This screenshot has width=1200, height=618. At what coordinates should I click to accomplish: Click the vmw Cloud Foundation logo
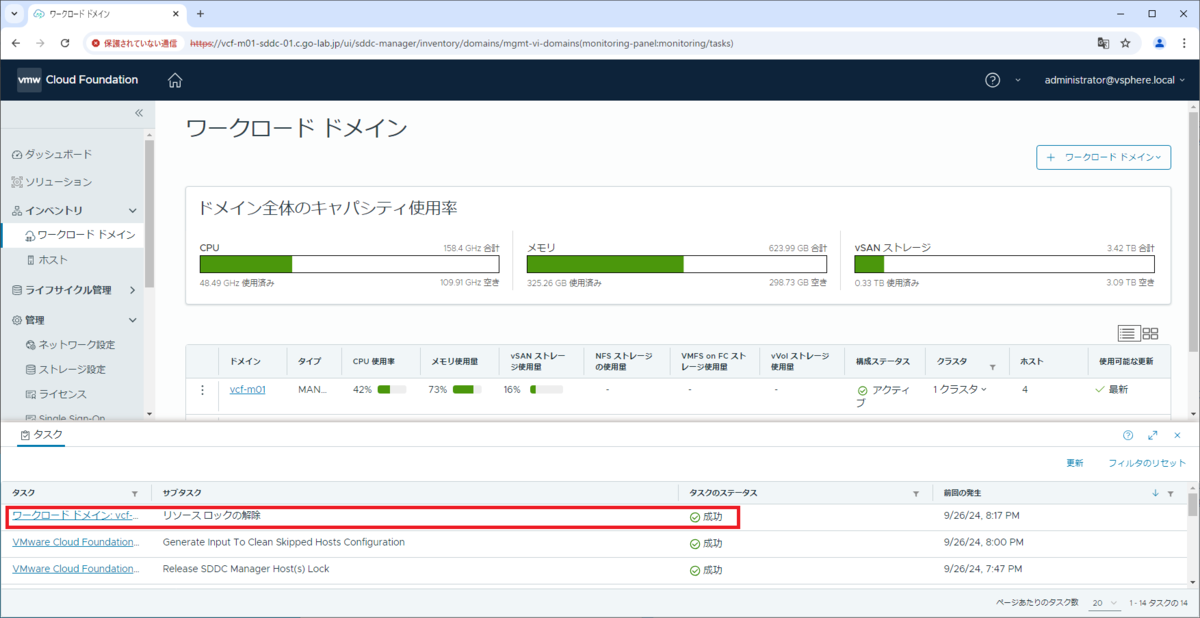coord(78,80)
